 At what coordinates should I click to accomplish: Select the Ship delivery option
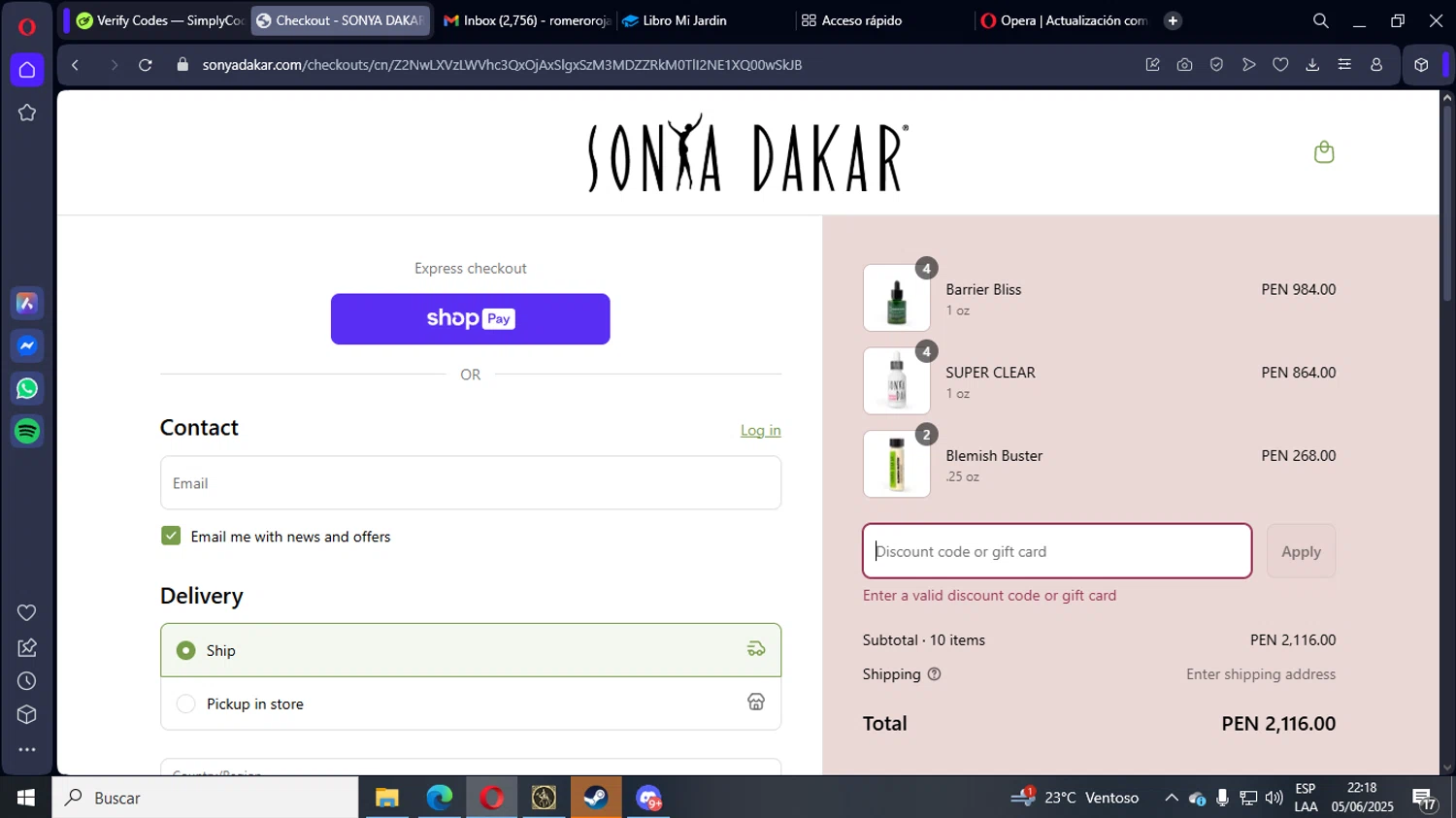pyautogui.click(x=471, y=650)
